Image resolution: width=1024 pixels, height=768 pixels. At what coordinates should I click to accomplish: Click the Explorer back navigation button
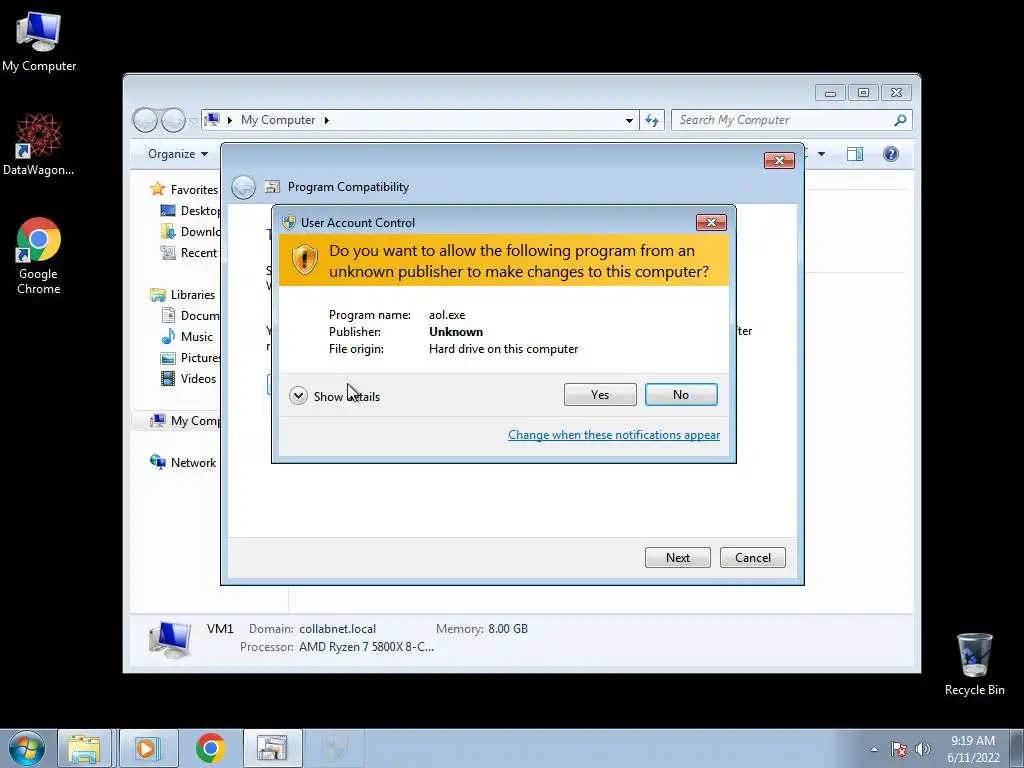click(x=145, y=120)
